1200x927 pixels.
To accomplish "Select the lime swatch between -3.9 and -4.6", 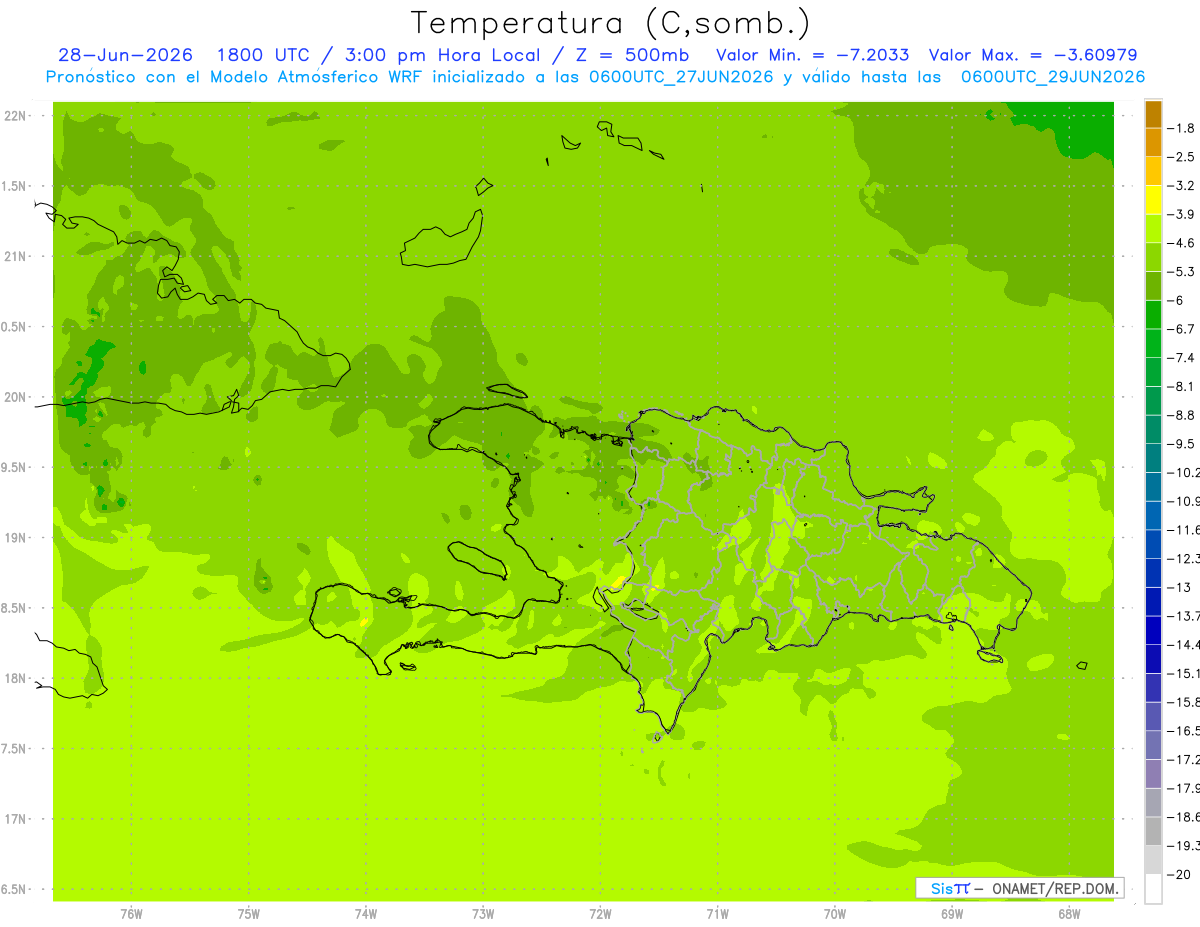I will point(1153,228).
